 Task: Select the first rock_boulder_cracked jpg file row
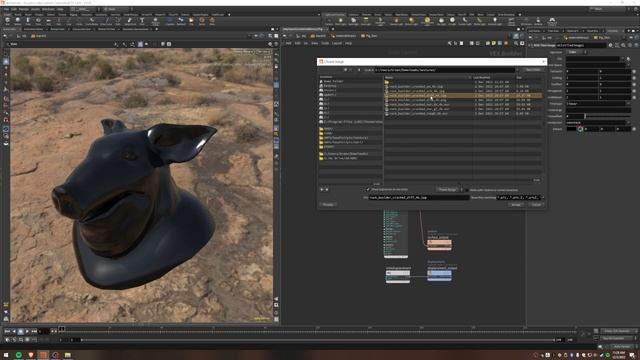(463, 87)
